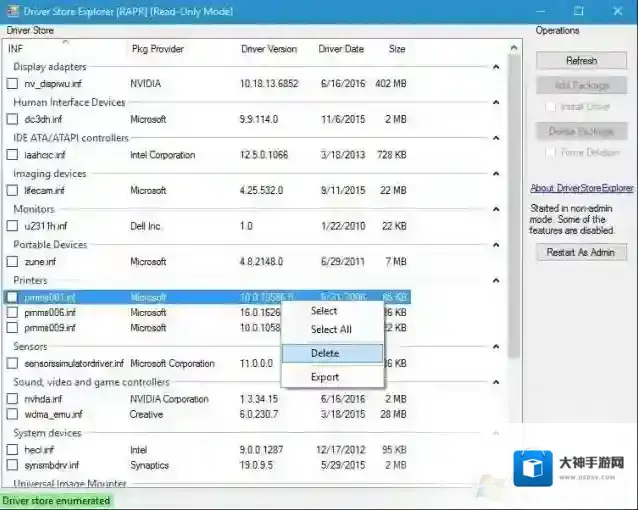Choose Delete from the context menu

[x=325, y=353]
